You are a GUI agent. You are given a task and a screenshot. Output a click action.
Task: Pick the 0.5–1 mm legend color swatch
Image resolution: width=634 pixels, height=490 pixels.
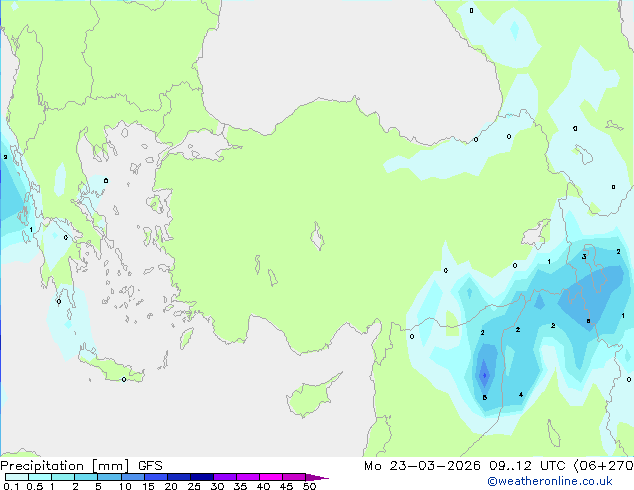coord(40,477)
